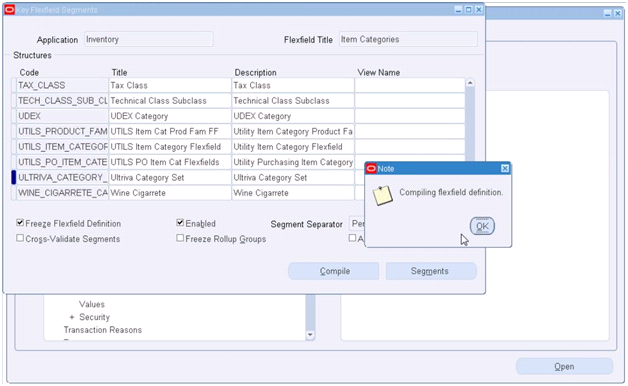Minimize the background Navigator window

coord(608,14)
